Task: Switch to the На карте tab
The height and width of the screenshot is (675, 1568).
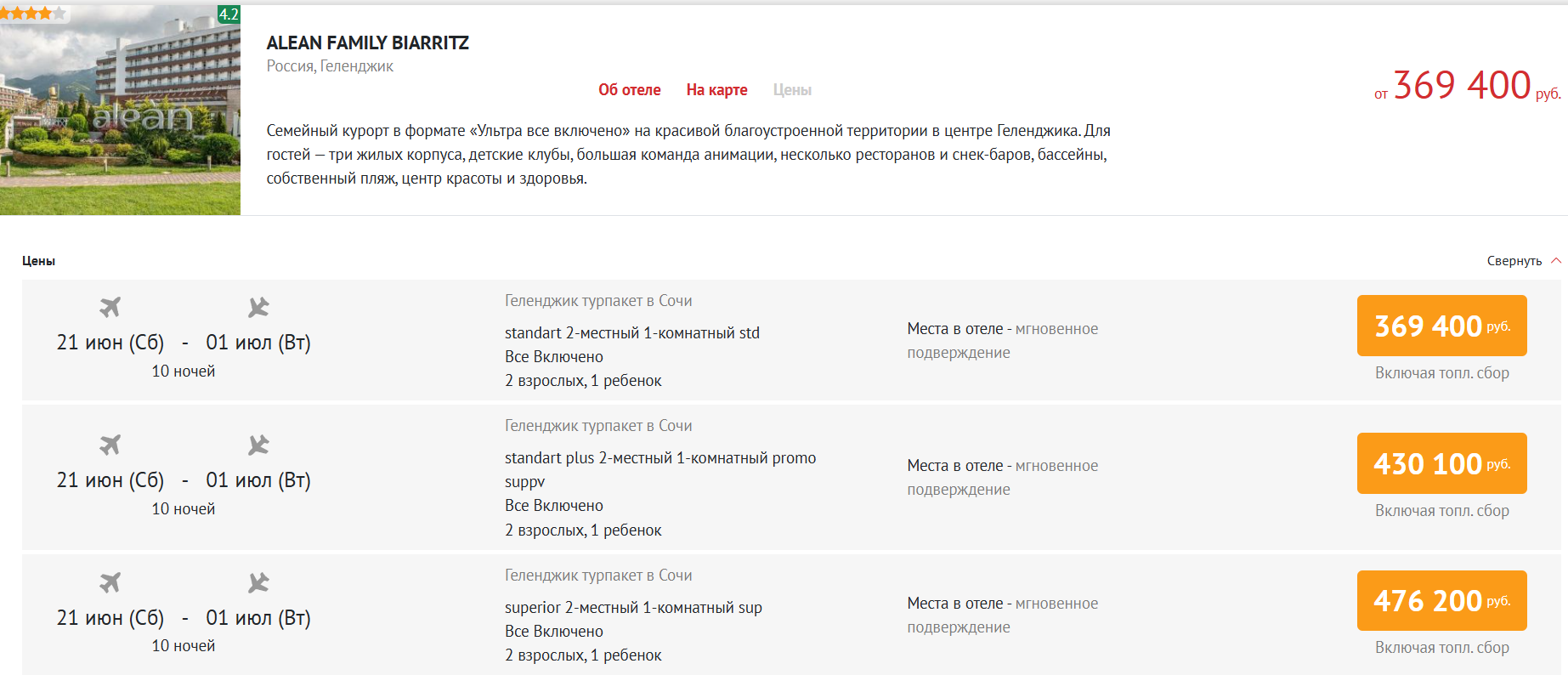Action: (x=716, y=90)
